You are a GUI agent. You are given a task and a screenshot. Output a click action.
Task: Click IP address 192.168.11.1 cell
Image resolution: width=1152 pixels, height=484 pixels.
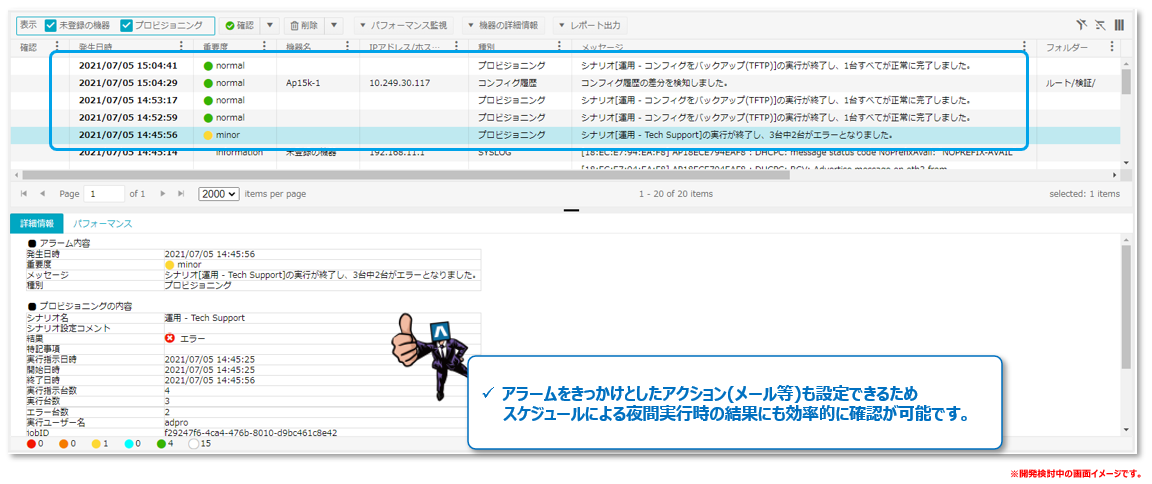click(x=397, y=153)
